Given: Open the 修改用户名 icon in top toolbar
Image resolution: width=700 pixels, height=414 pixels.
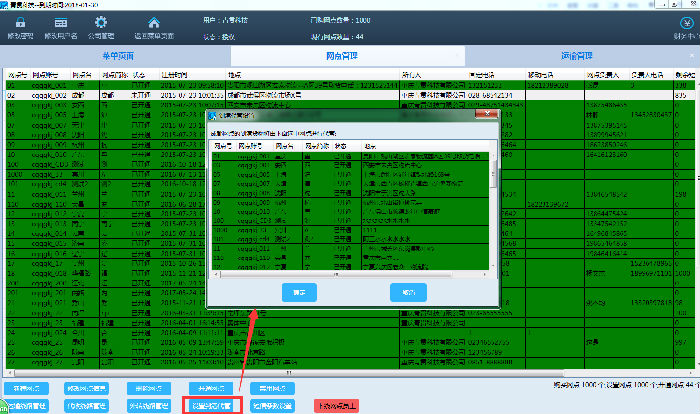Looking at the screenshot, I should coord(62,23).
